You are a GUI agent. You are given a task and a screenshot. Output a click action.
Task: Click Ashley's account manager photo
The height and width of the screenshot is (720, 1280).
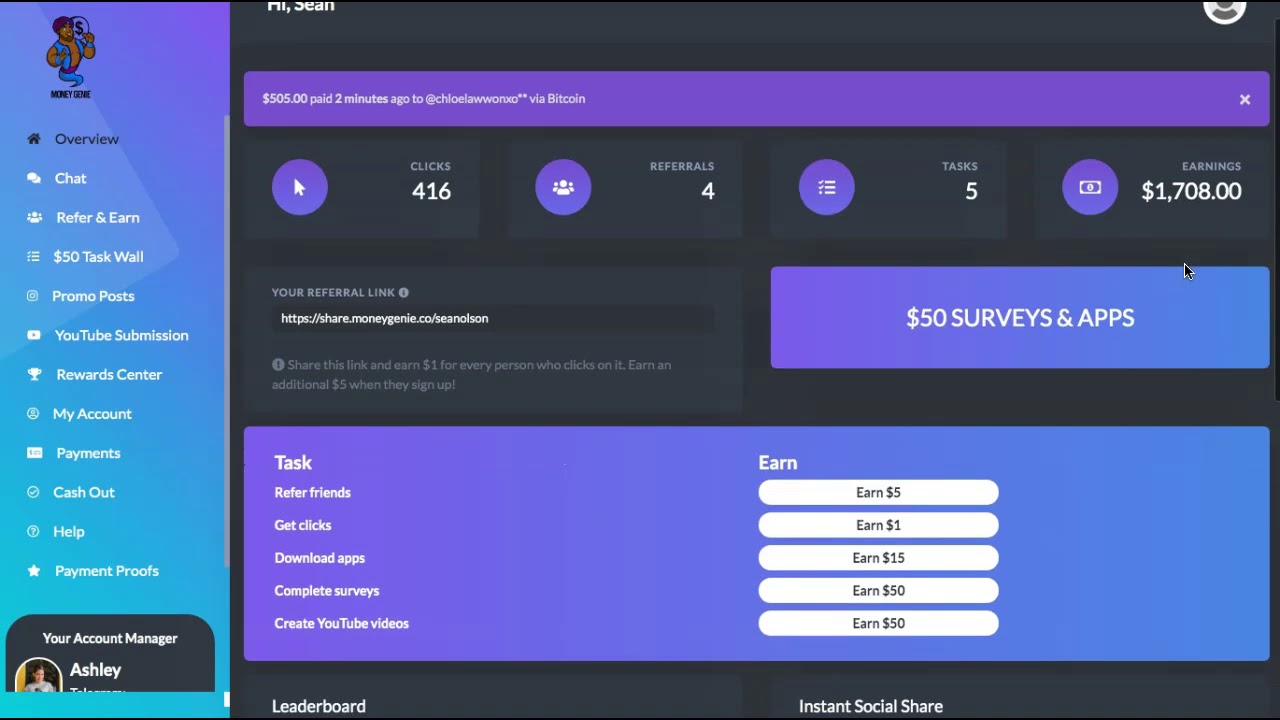(x=38, y=676)
